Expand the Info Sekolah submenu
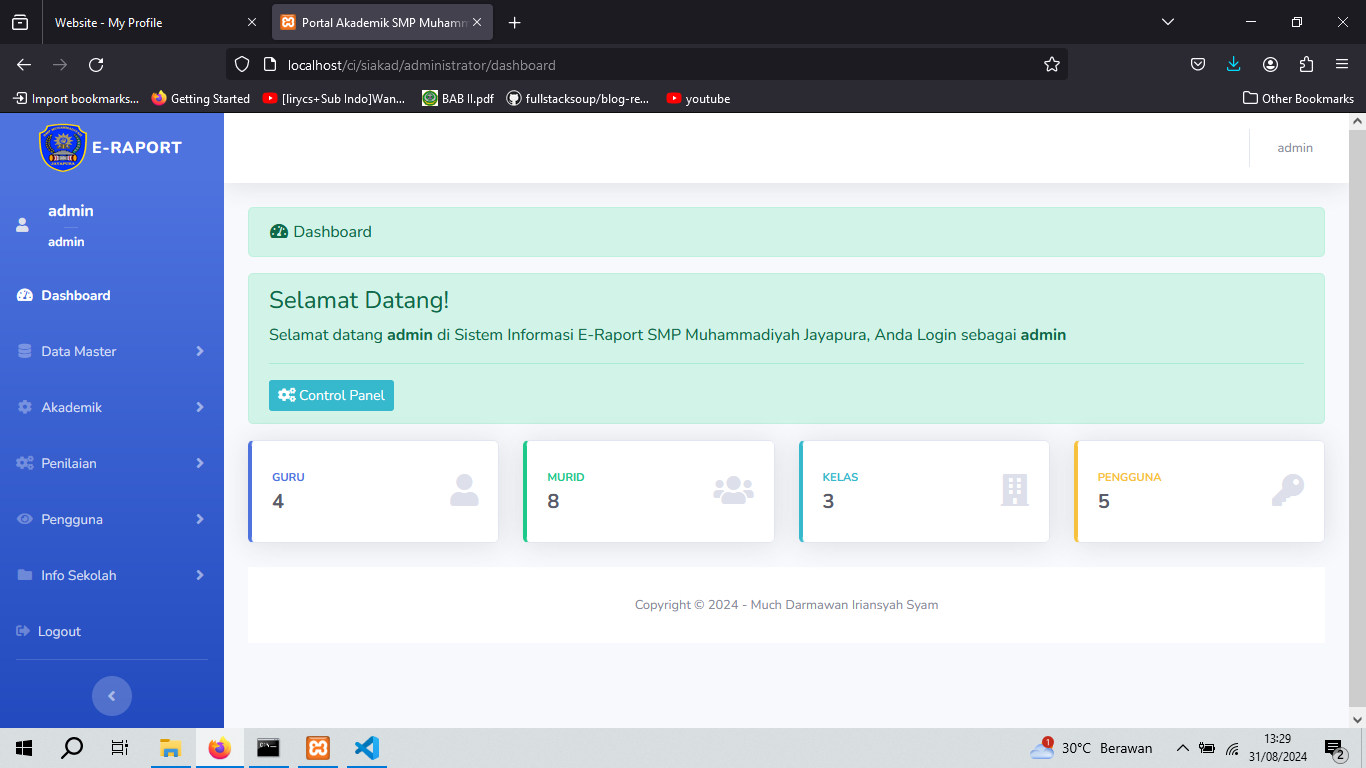Viewport: 1366px width, 768px height. (199, 575)
